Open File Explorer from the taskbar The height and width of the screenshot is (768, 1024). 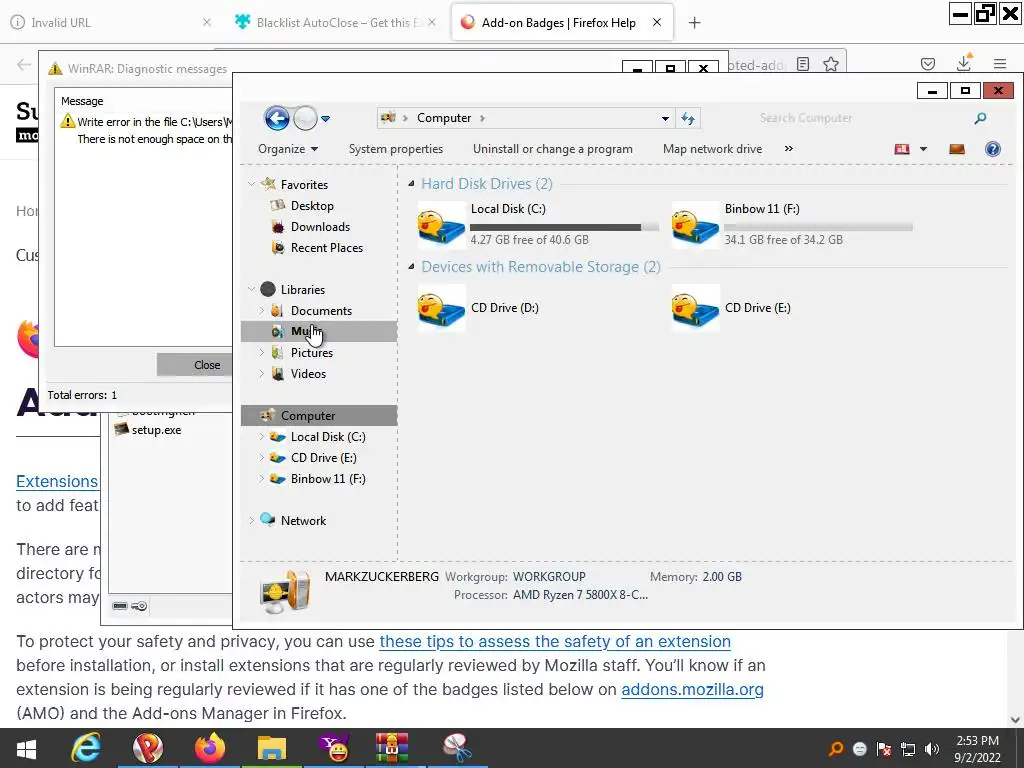tap(272, 748)
